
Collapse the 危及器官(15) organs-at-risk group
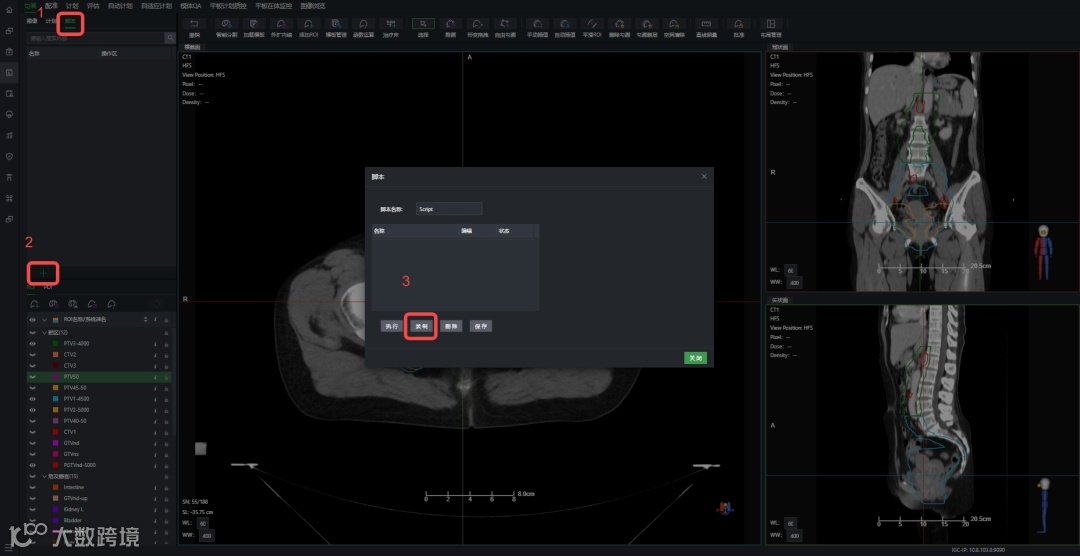pyautogui.click(x=45, y=476)
